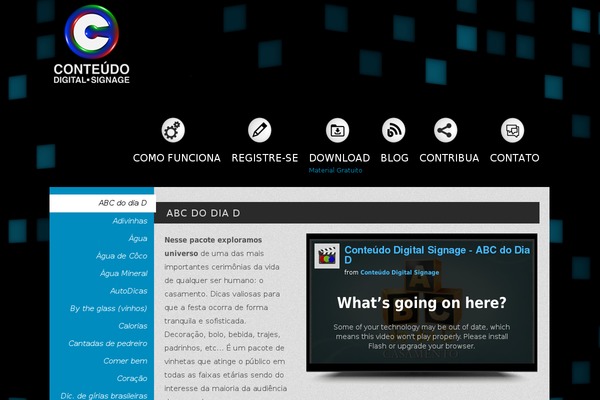This screenshot has height=400, width=600.
Task: Select Coração in the sidebar
Action: pos(132,379)
